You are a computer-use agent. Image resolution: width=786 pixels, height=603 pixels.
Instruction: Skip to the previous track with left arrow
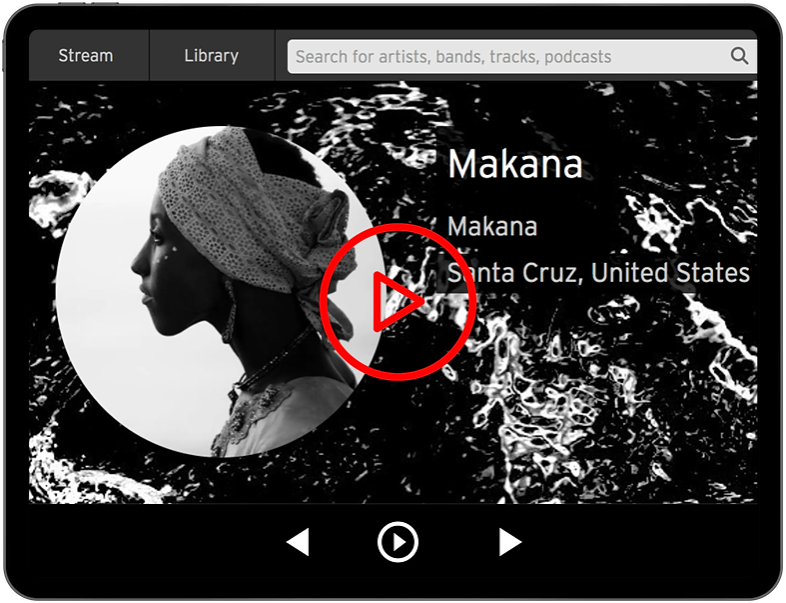click(x=298, y=542)
